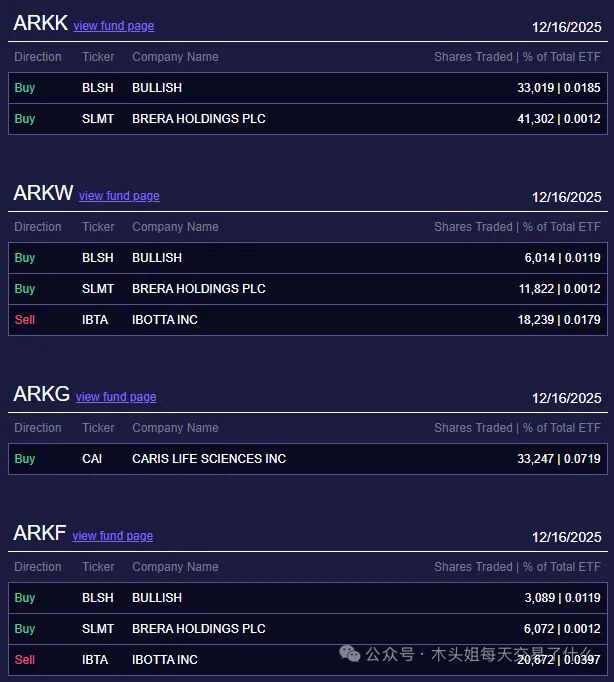Select ARKK BLSH Bullish buy row
The image size is (614, 682).
click(308, 88)
